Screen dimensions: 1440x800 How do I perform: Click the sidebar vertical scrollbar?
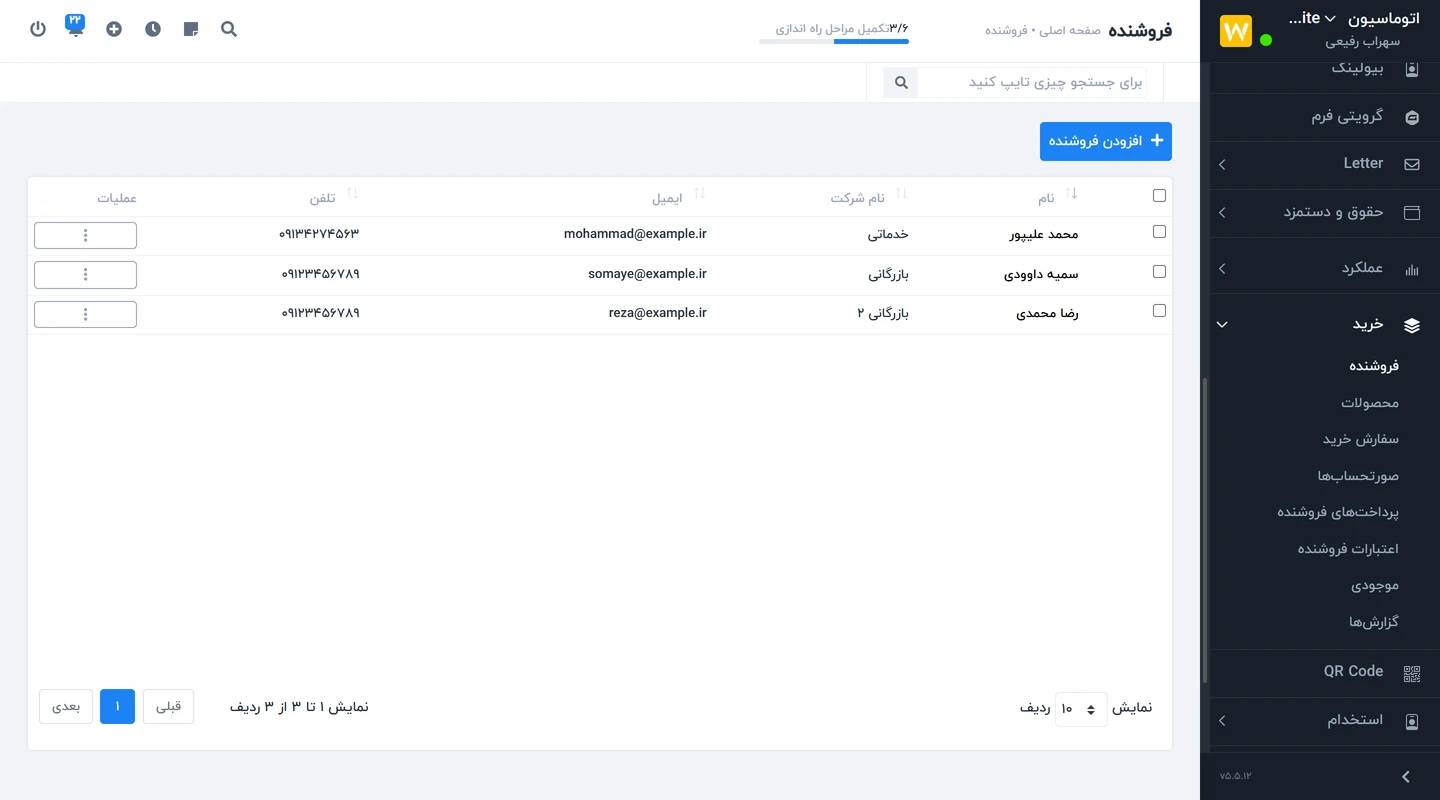point(1205,530)
